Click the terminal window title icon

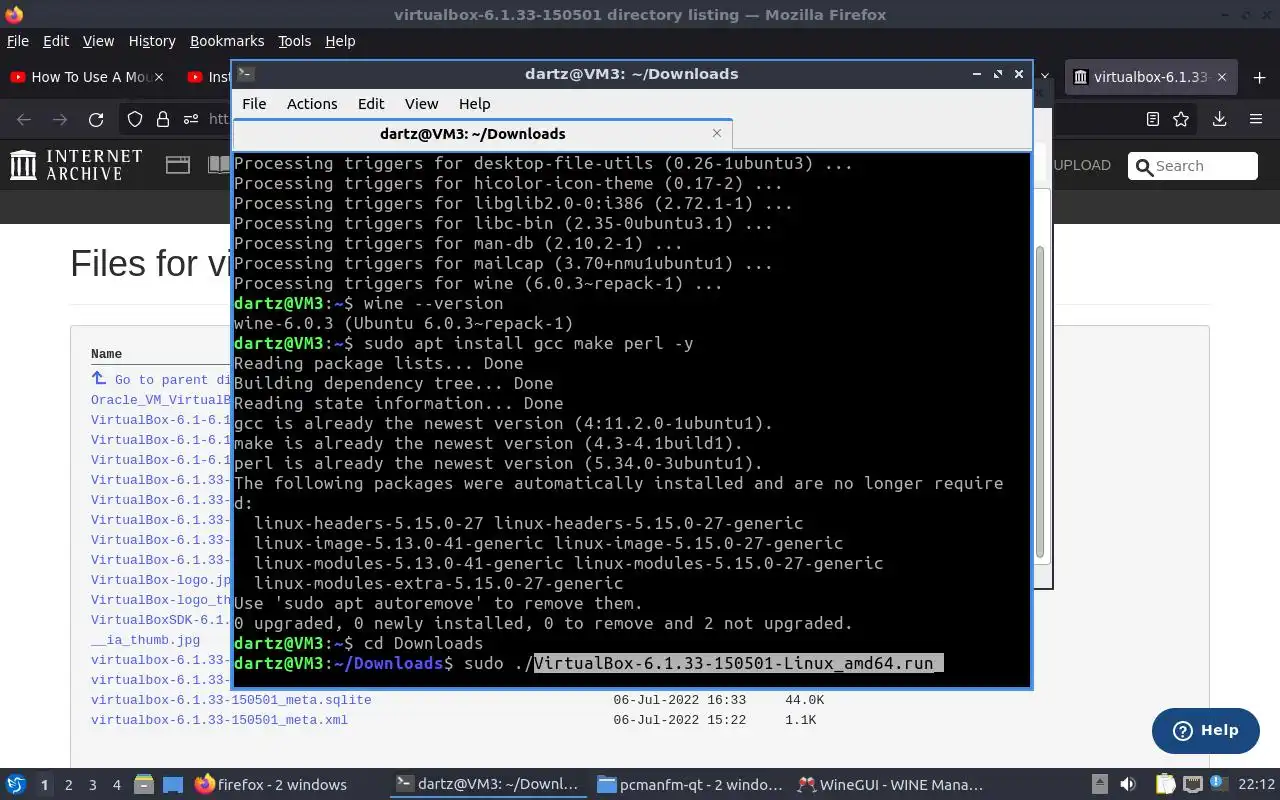click(x=246, y=74)
